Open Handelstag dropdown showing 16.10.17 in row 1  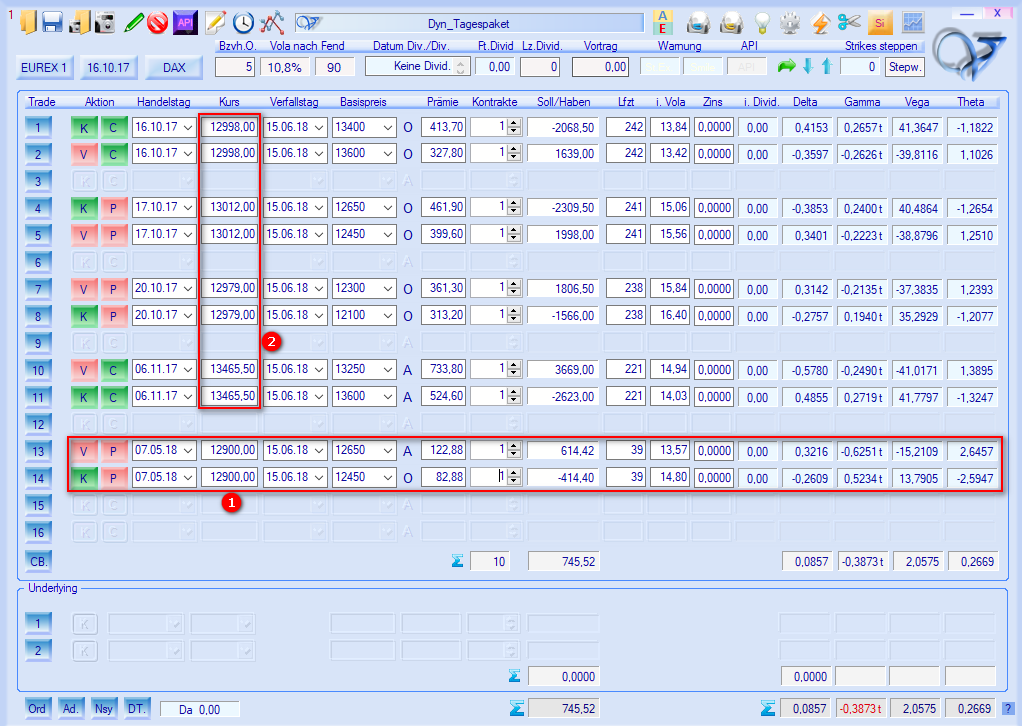(x=187, y=127)
